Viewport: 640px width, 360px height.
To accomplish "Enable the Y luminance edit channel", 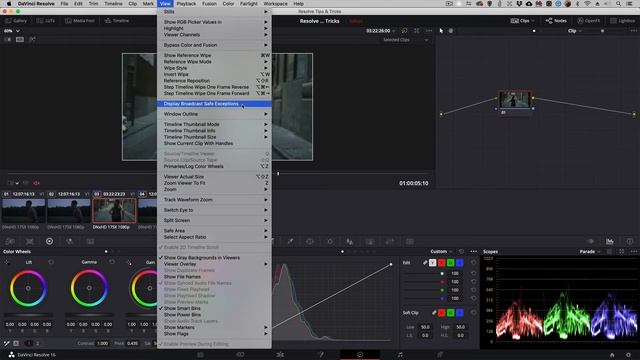I will (x=433, y=263).
